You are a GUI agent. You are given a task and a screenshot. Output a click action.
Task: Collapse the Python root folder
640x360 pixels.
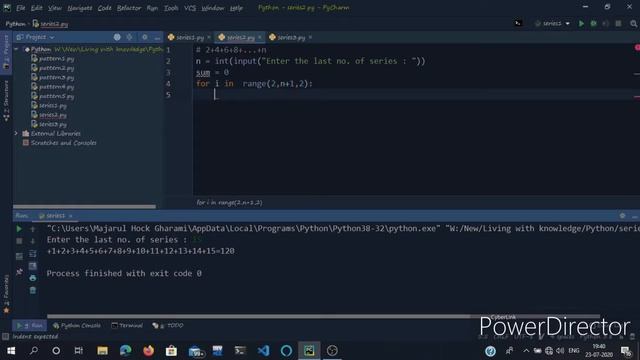(x=16, y=49)
